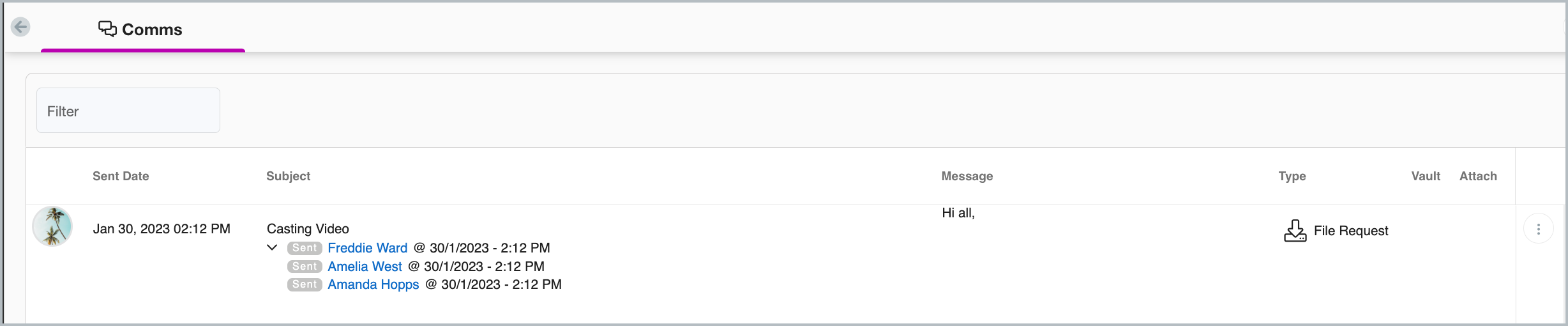Click the palm tree avatar thumbnail
1568x326 pixels.
tap(52, 226)
